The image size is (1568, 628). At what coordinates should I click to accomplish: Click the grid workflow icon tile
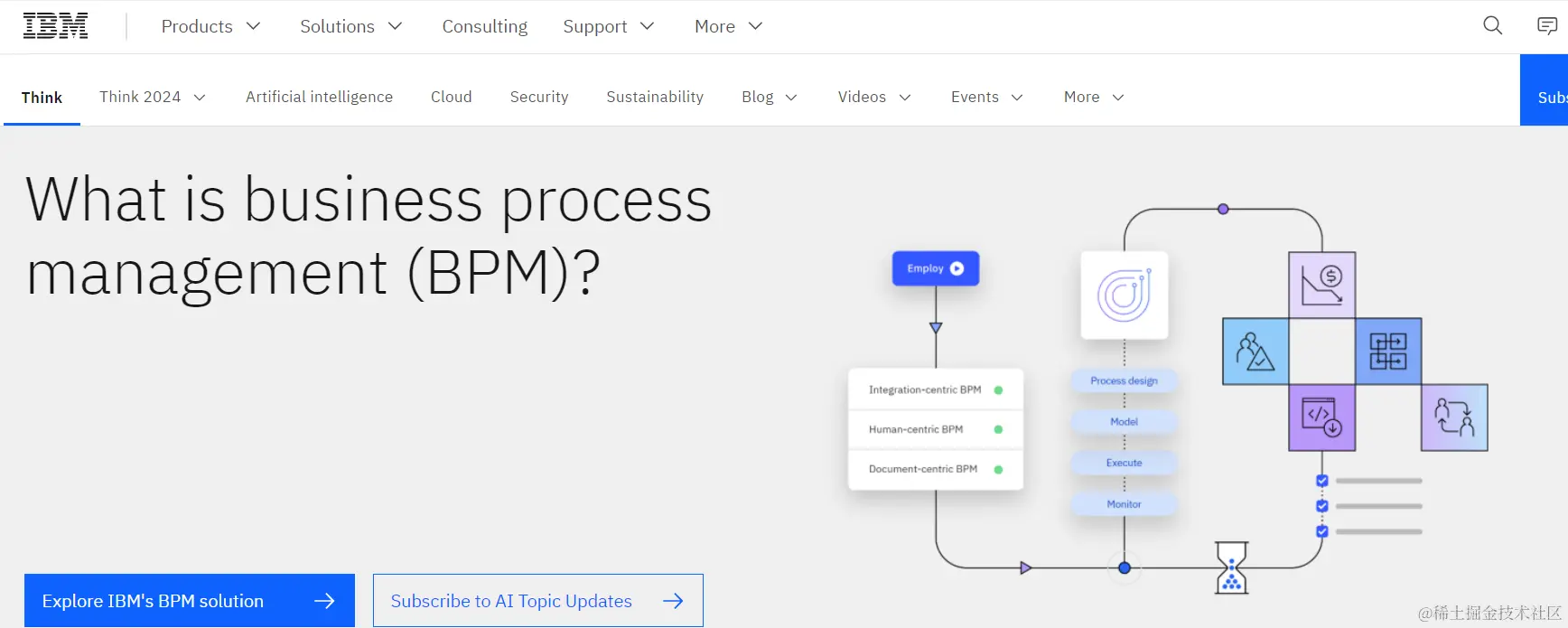[1388, 351]
